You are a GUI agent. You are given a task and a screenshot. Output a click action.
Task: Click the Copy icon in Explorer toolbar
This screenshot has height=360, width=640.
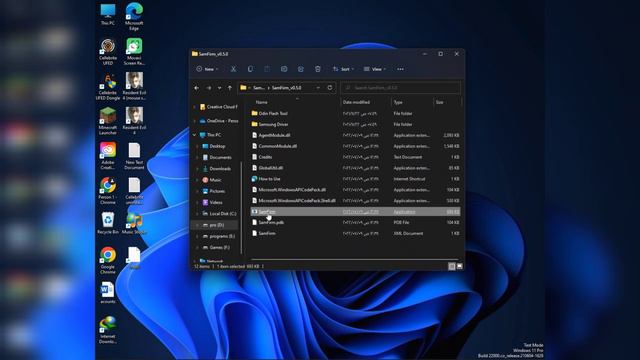250,69
